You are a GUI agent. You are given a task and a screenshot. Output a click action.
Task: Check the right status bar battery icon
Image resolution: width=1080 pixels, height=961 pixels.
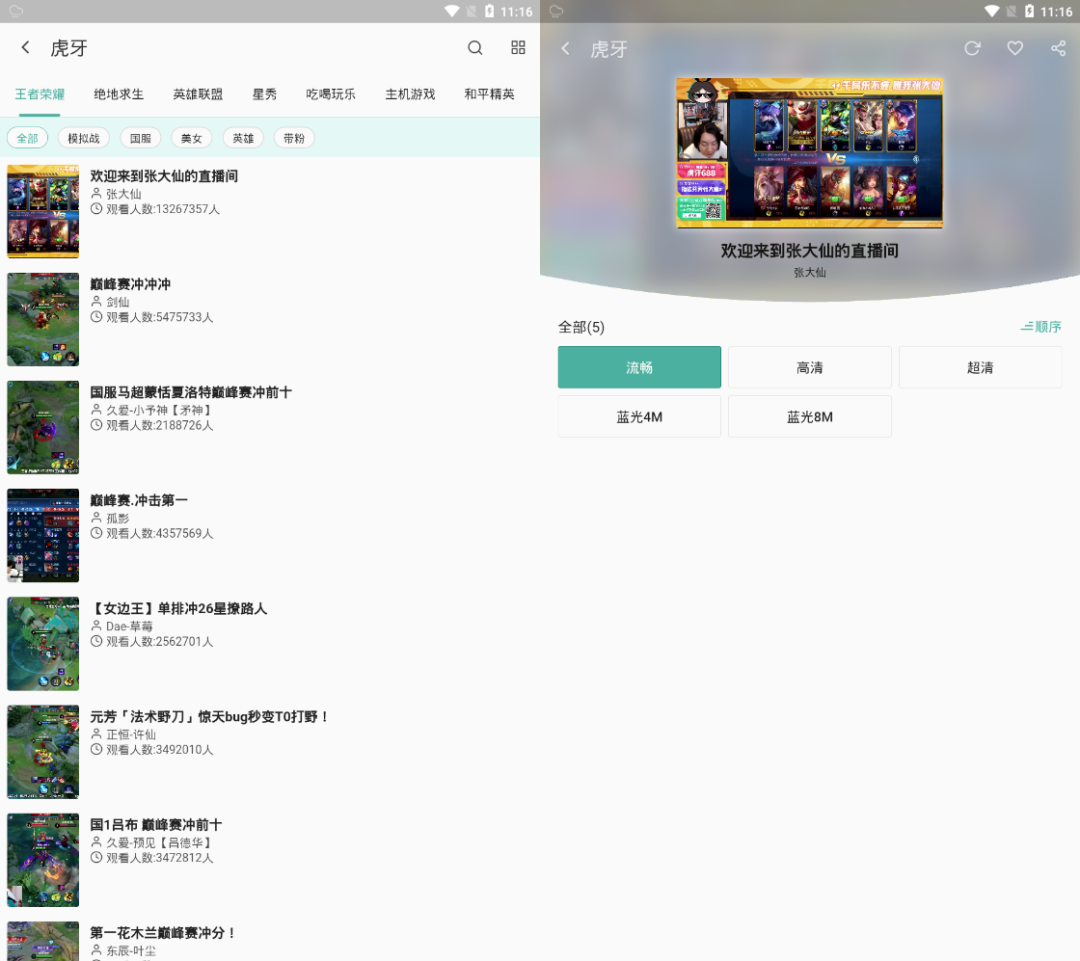tap(1029, 11)
